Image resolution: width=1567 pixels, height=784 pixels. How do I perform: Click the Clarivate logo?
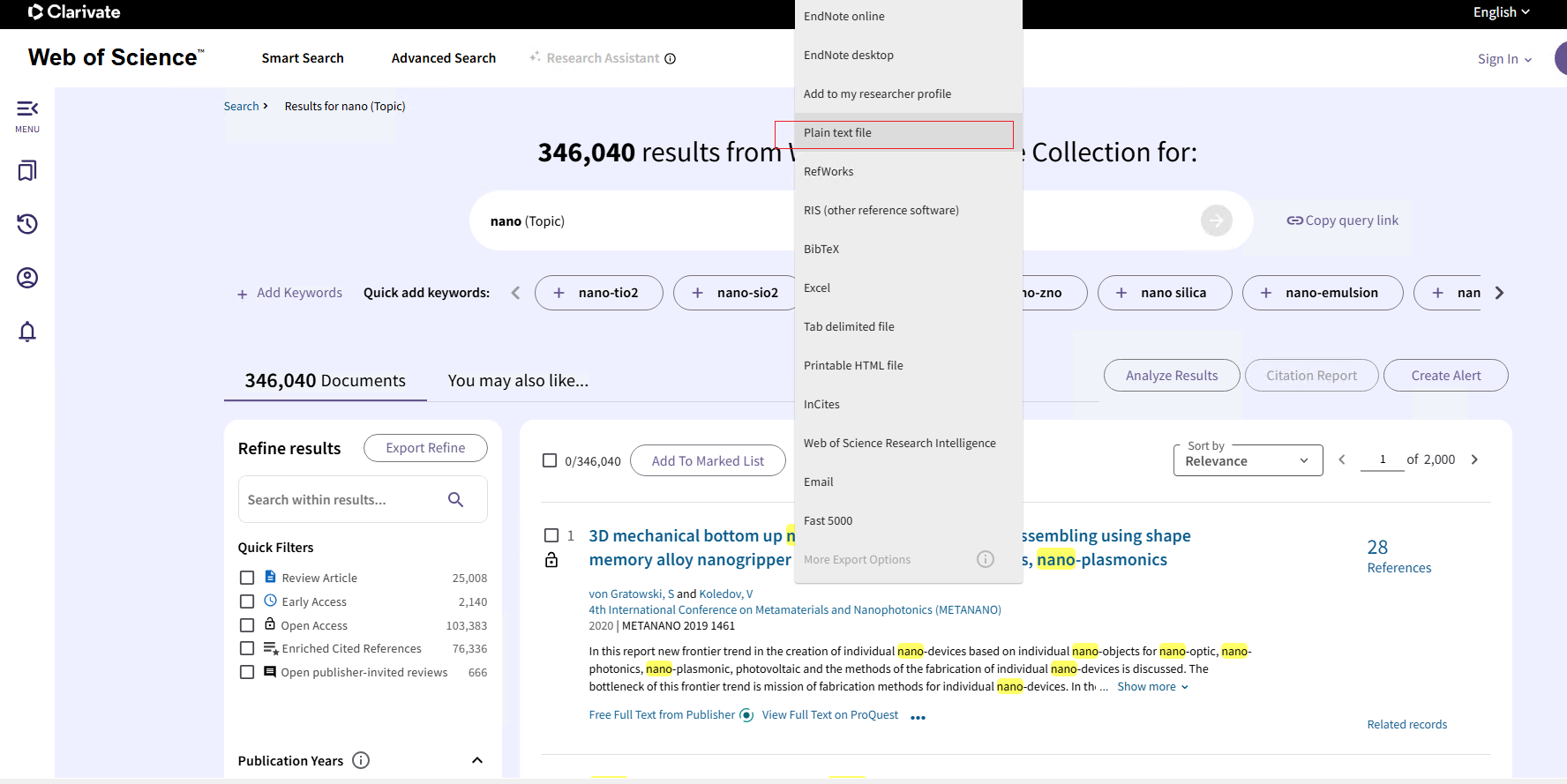tap(74, 12)
